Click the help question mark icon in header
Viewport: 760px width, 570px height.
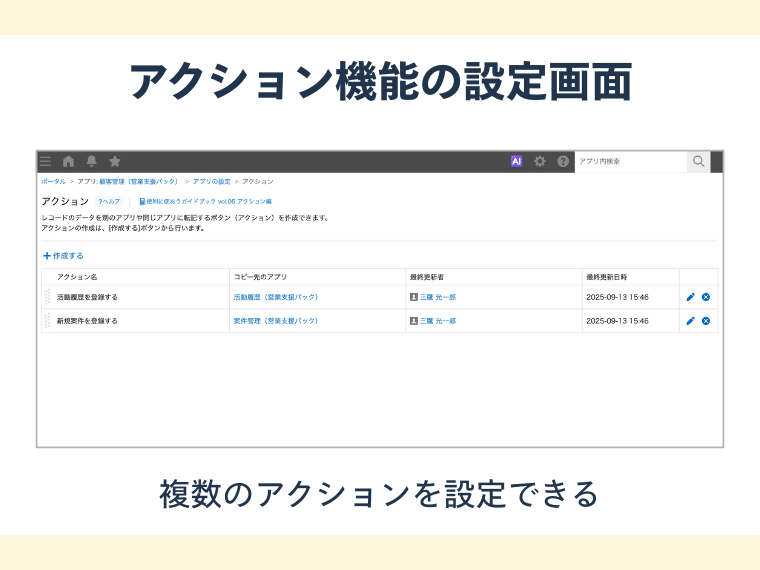pos(563,161)
